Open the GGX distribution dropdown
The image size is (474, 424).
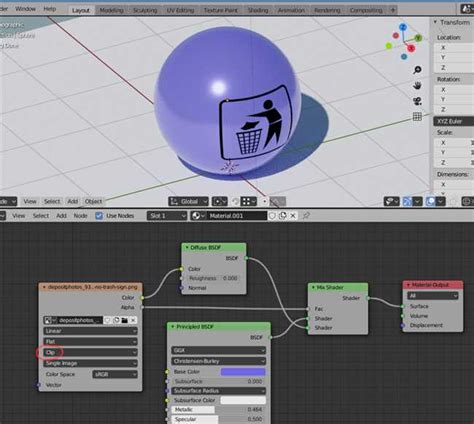219,350
